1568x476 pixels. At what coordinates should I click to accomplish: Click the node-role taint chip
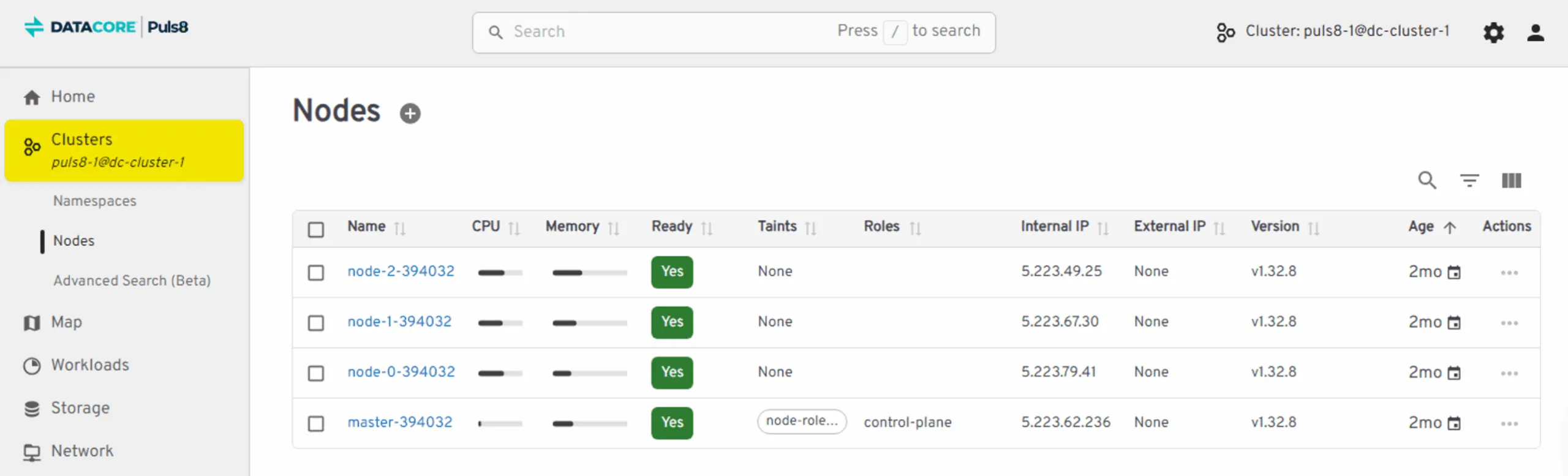801,421
